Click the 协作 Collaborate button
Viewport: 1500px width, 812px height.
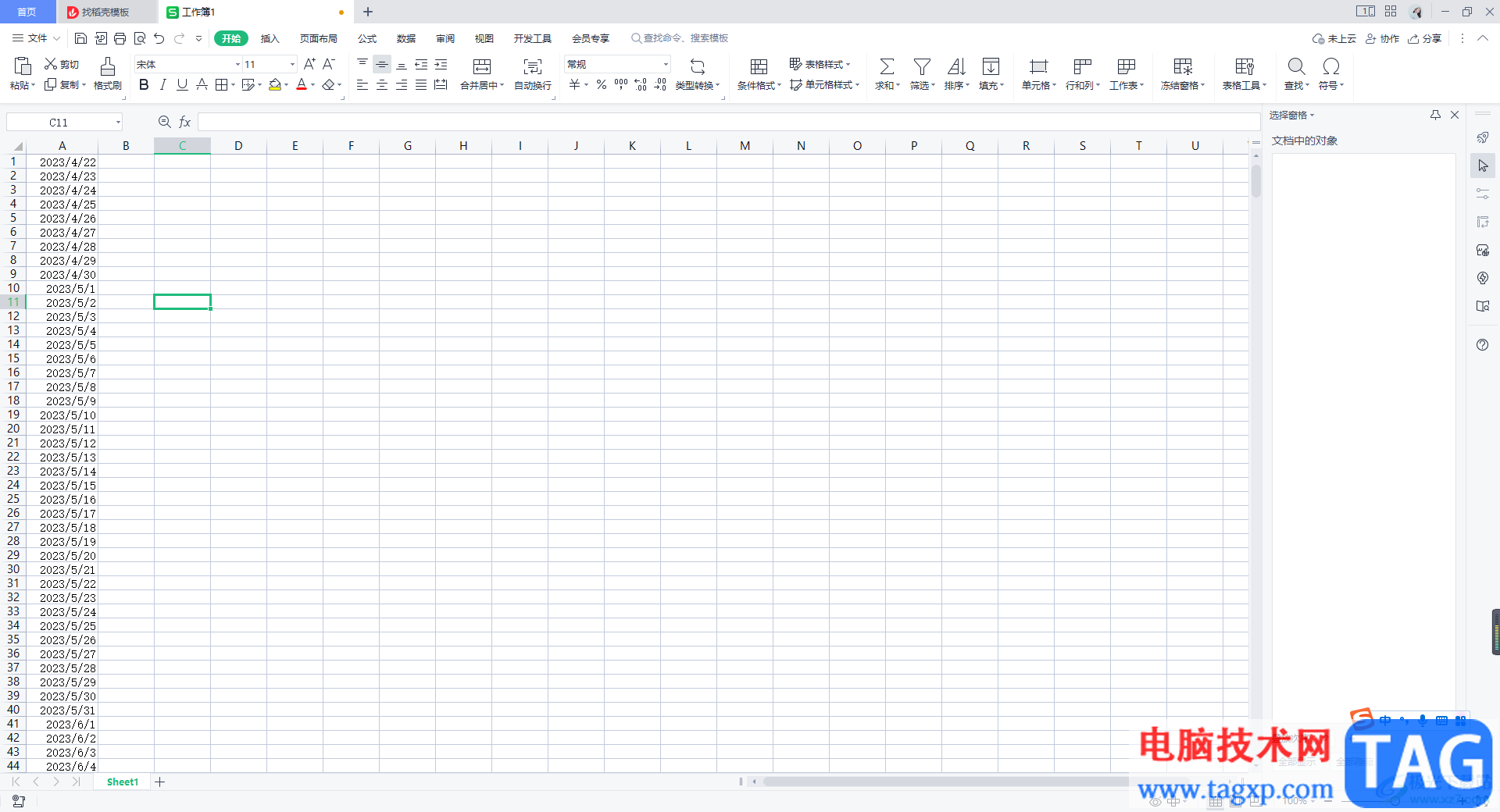pos(1383,38)
